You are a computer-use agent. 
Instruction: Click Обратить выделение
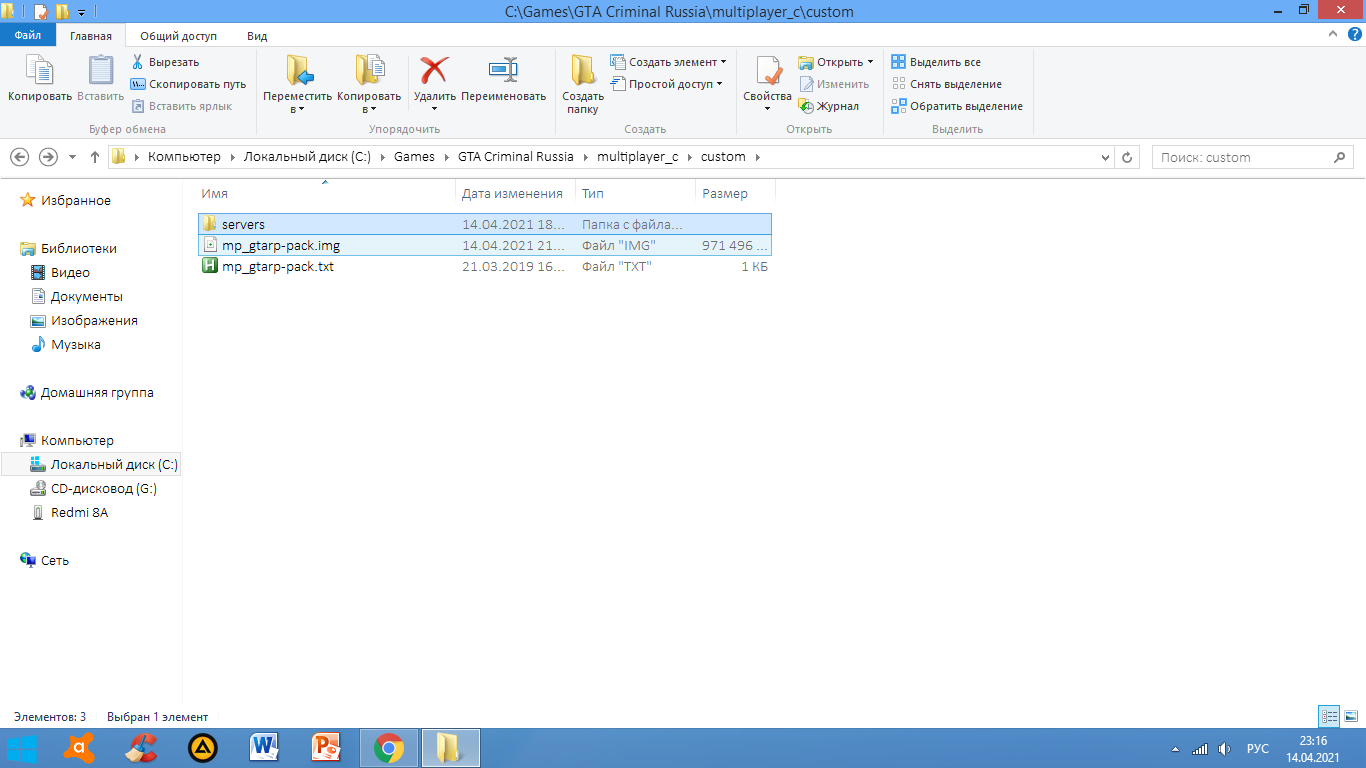pyautogui.click(x=956, y=106)
